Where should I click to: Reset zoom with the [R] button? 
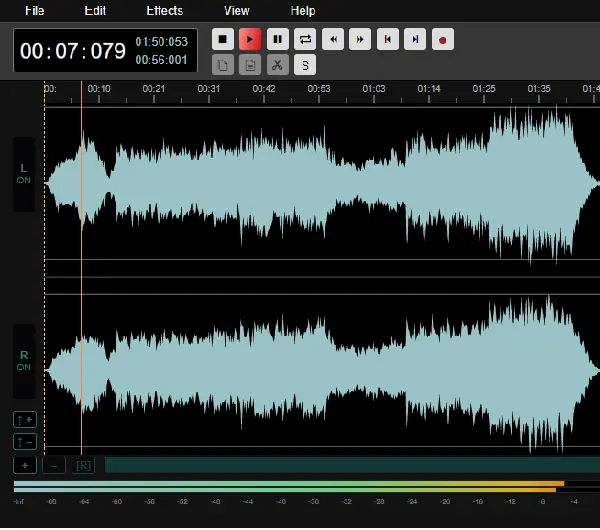(83, 465)
